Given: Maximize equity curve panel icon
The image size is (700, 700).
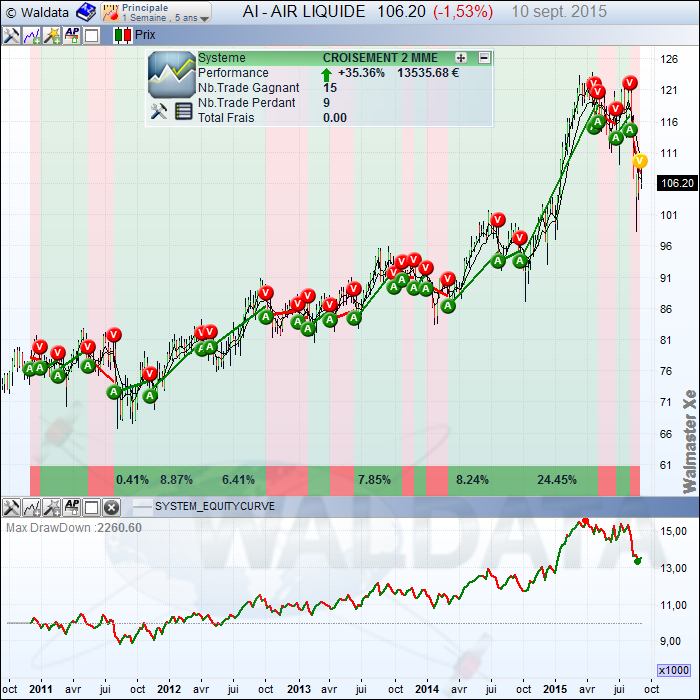Looking at the screenshot, I should [x=92, y=508].
